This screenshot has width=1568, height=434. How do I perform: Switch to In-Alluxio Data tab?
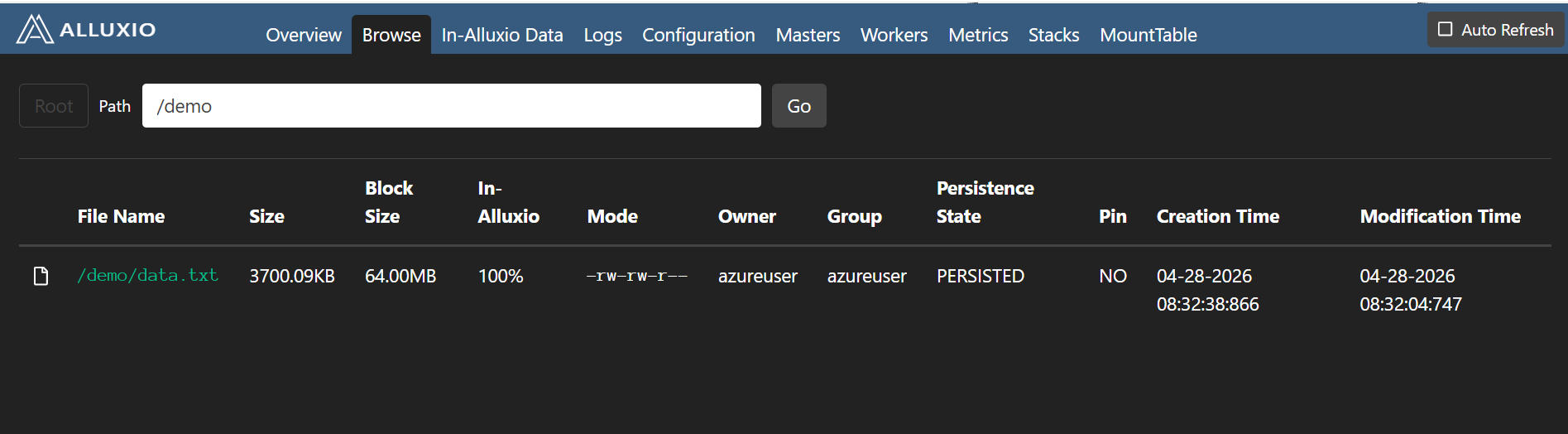(x=502, y=35)
